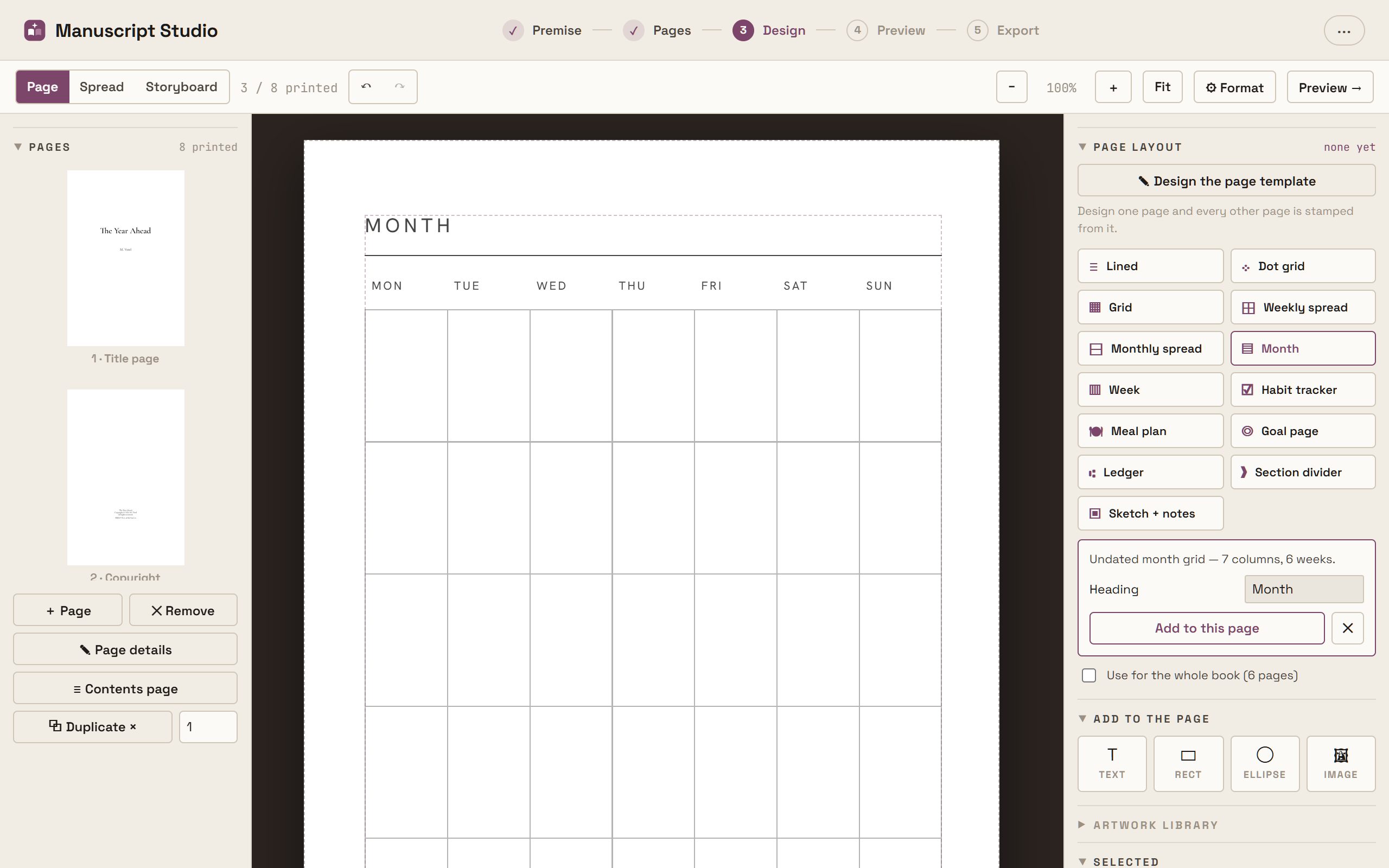Click the Contents page button
Screen dimensions: 1389x868
(x=125, y=688)
